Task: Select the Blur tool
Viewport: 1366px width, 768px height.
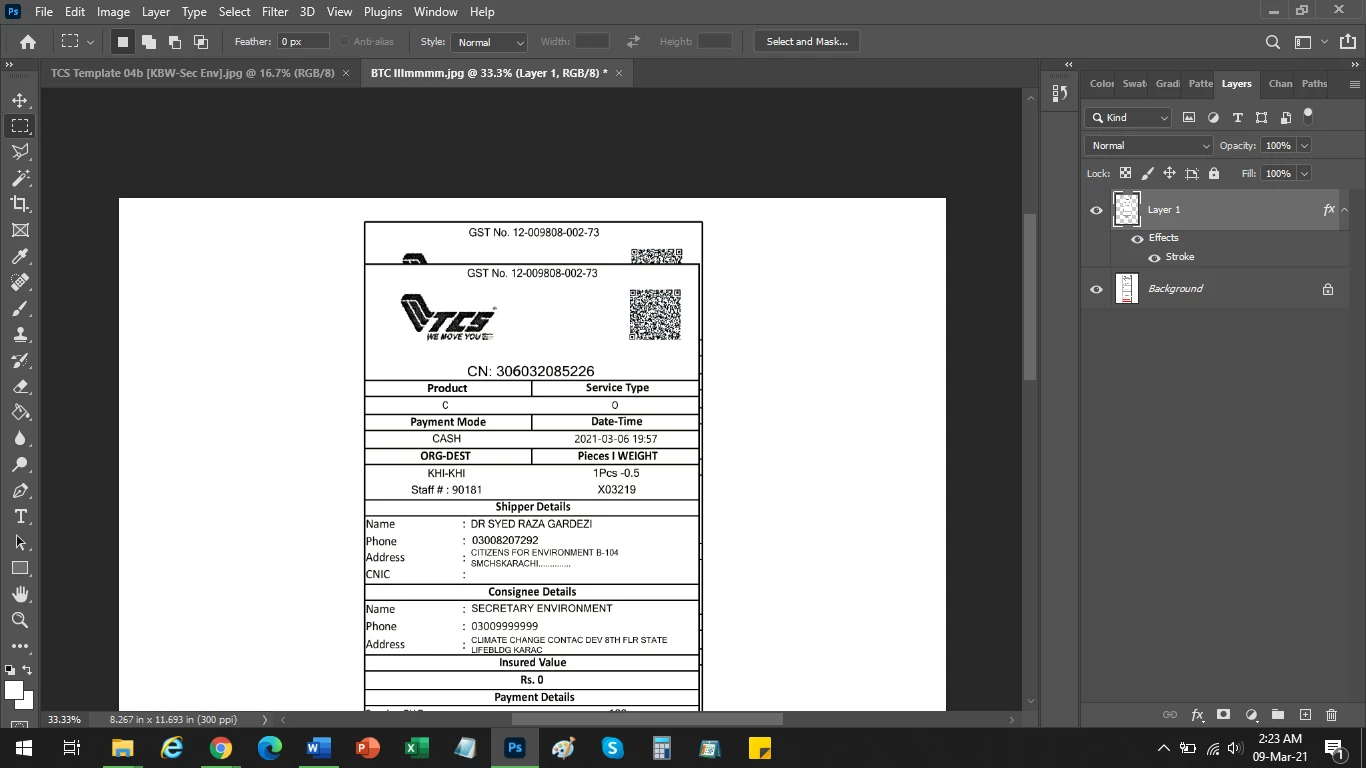Action: (20, 438)
